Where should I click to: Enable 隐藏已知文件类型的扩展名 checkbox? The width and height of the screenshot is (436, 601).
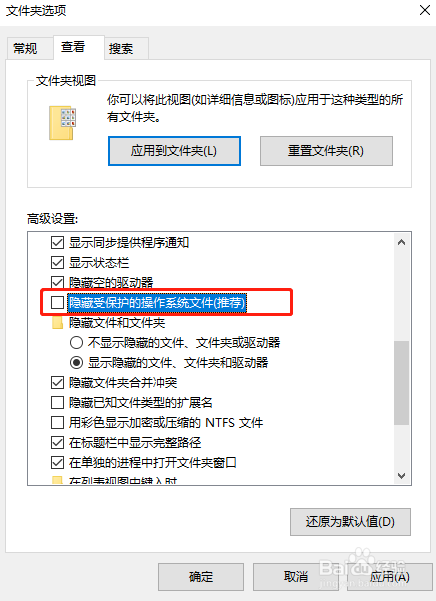tap(57, 402)
